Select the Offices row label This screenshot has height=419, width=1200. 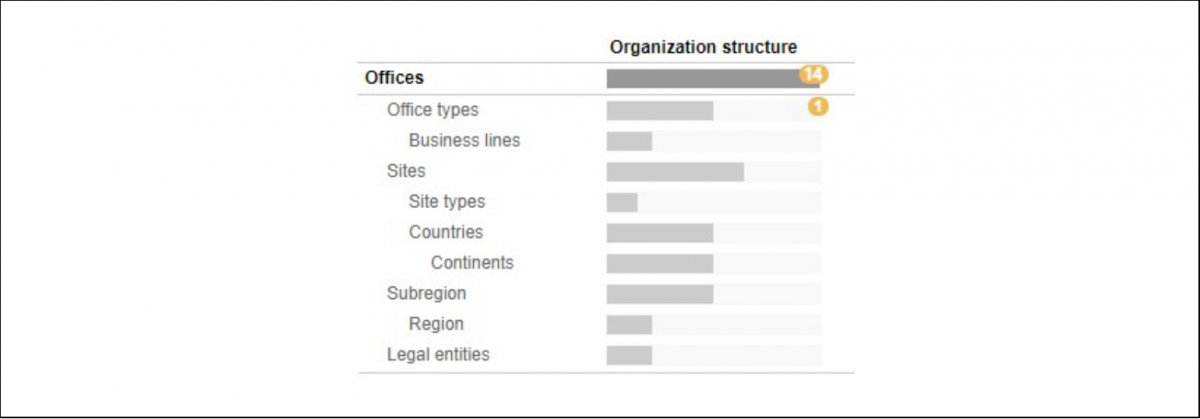[x=394, y=77]
